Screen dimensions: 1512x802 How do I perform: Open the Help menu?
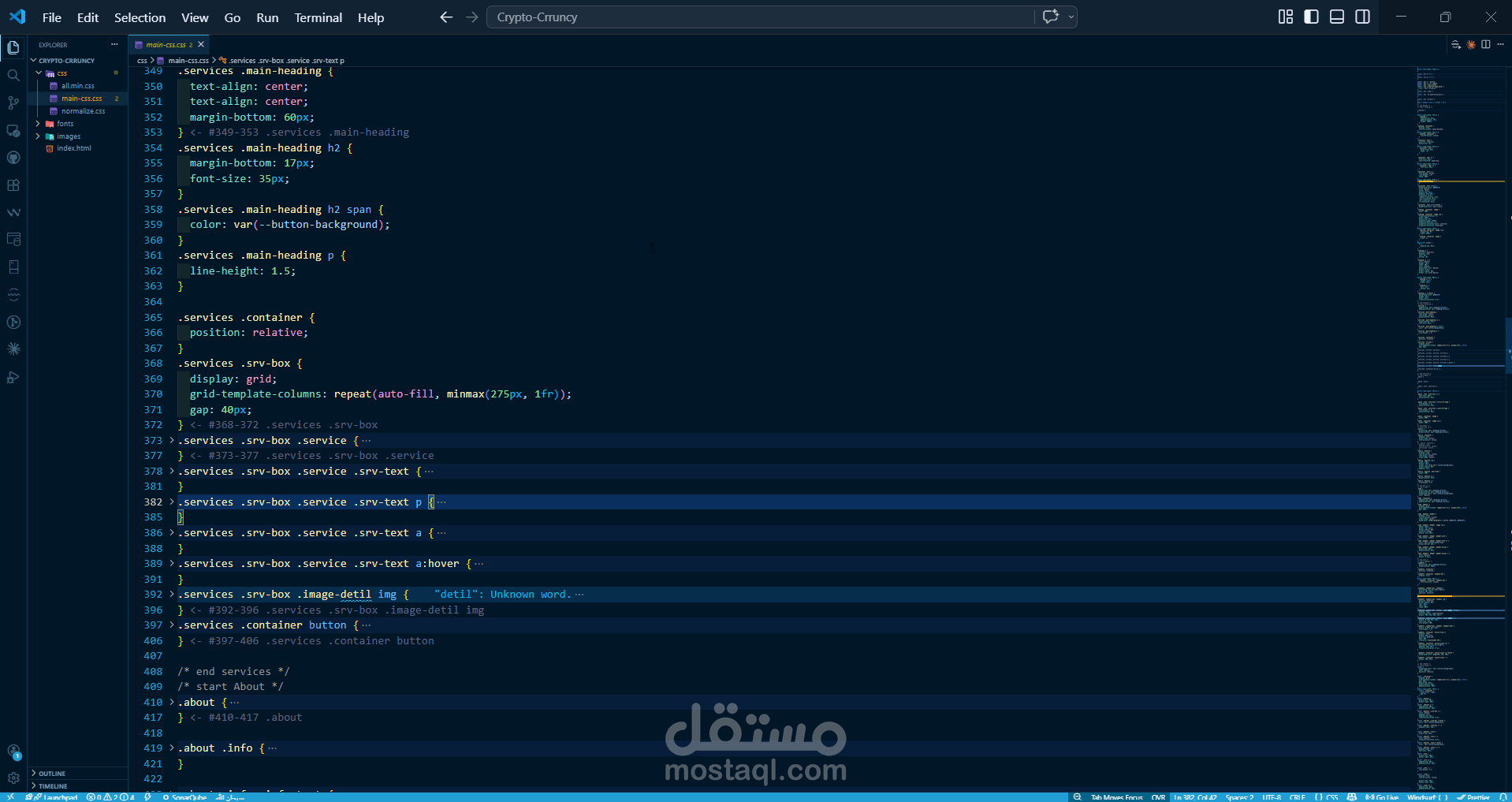(x=371, y=17)
